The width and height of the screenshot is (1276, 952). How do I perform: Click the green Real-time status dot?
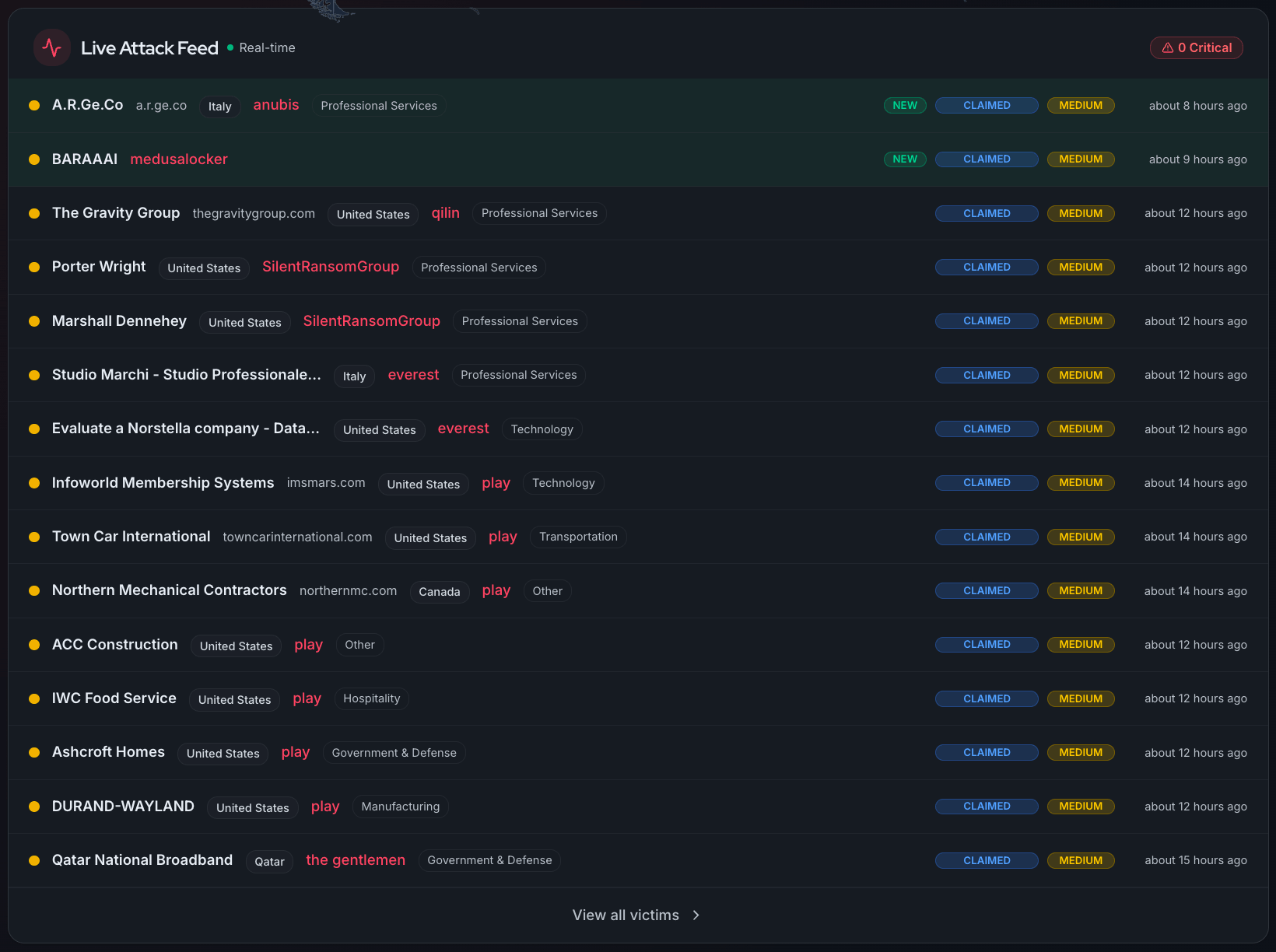coord(230,48)
